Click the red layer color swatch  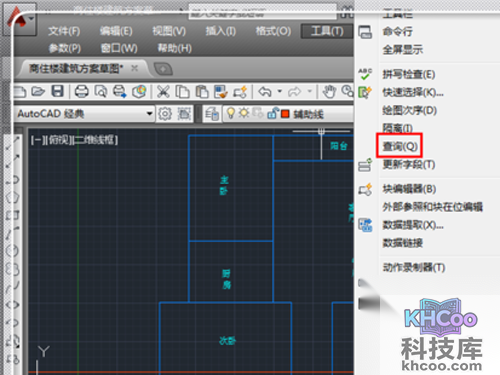[285, 114]
